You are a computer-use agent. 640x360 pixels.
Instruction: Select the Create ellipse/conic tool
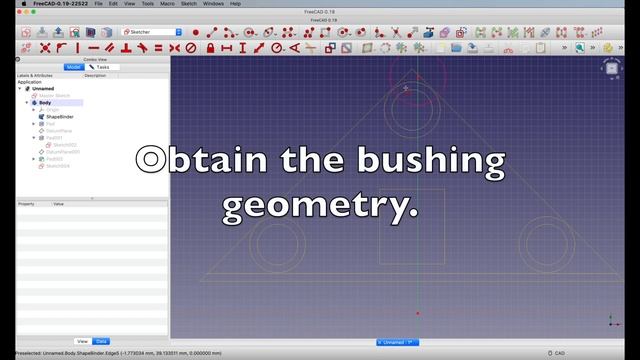click(x=268, y=33)
